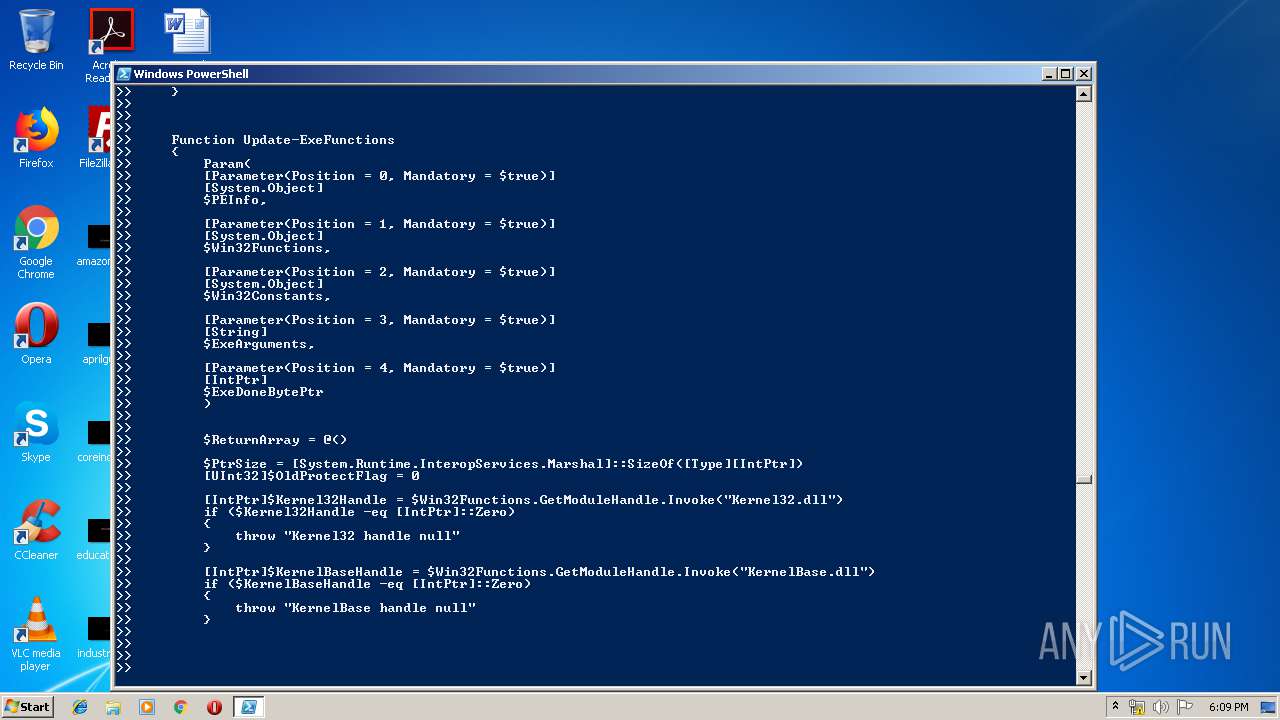Open the Recycle Bin desktop icon
The width and height of the screenshot is (1280, 720).
click(36, 40)
